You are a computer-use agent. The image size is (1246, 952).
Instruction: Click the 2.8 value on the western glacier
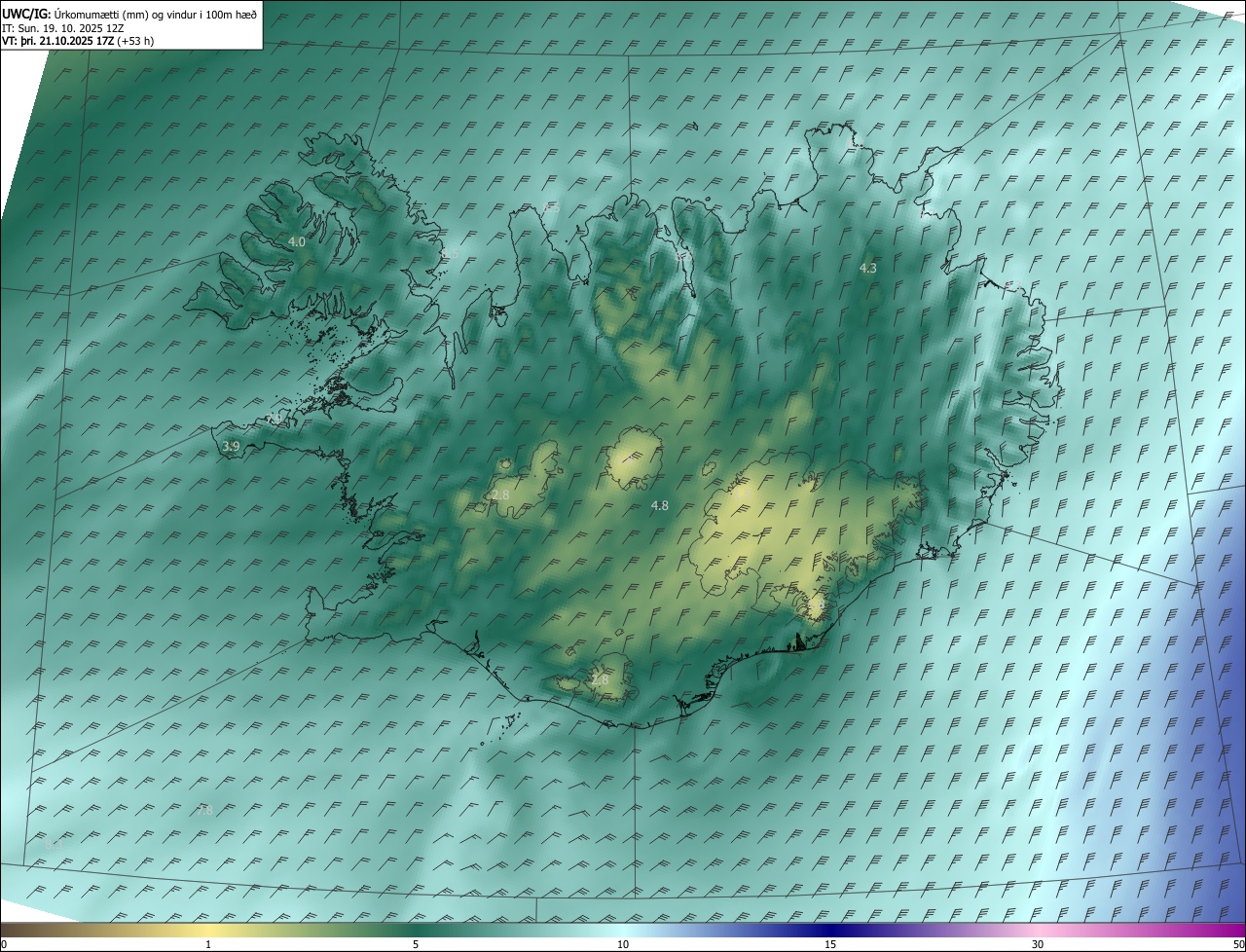(500, 494)
